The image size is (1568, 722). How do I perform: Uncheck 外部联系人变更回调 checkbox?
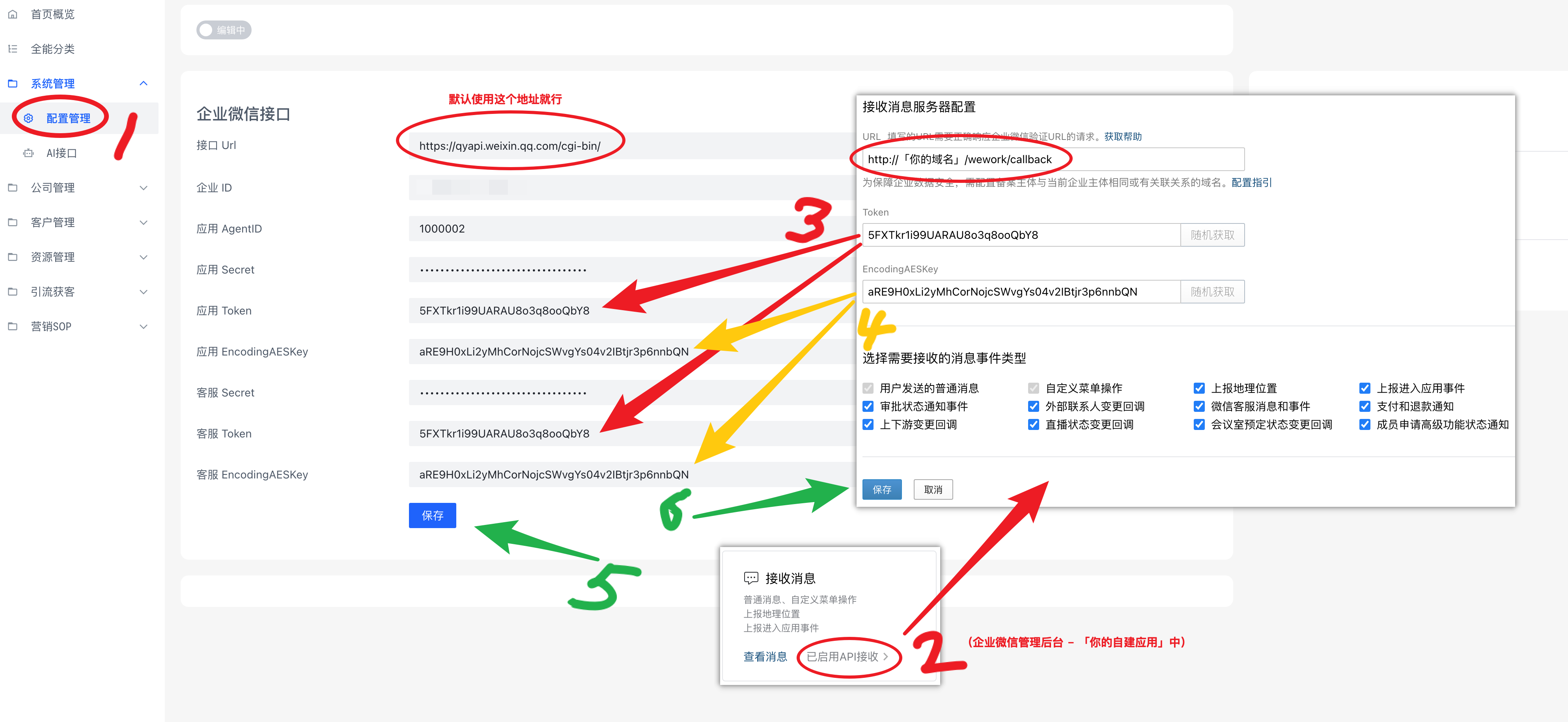pyautogui.click(x=1034, y=406)
